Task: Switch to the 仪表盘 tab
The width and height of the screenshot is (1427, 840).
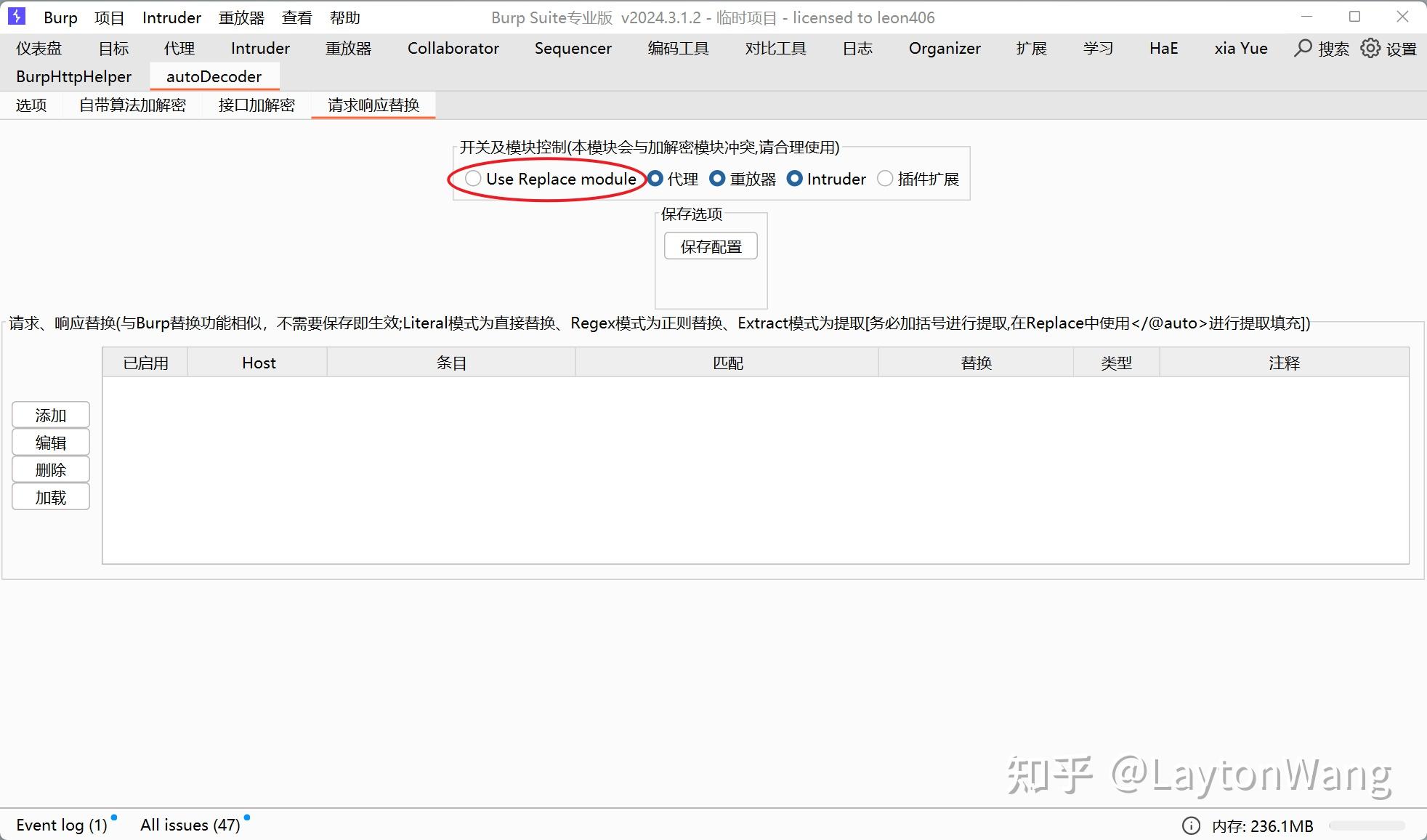Action: (x=39, y=48)
